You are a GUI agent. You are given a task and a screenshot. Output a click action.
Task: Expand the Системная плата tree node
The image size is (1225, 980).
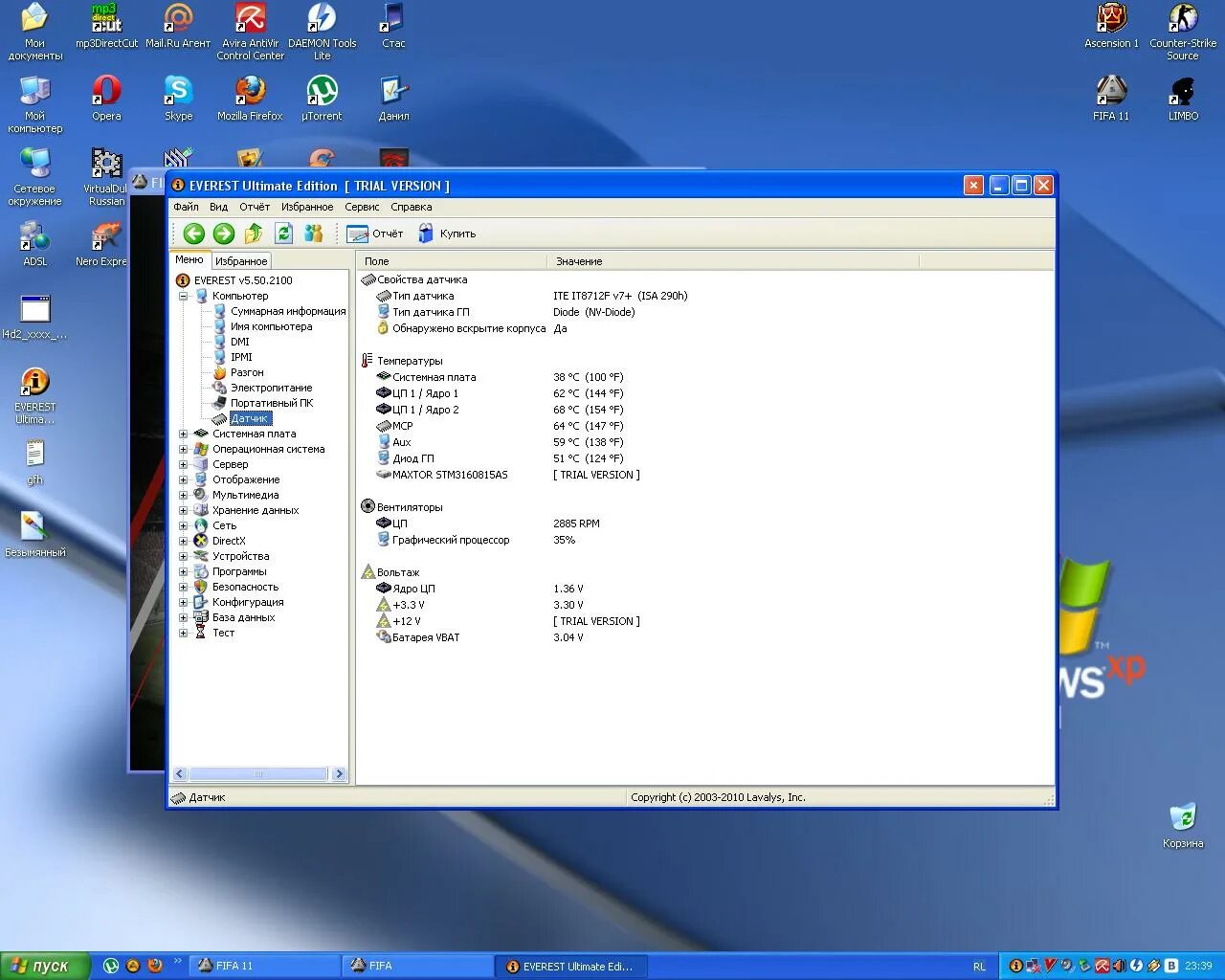pyautogui.click(x=184, y=434)
